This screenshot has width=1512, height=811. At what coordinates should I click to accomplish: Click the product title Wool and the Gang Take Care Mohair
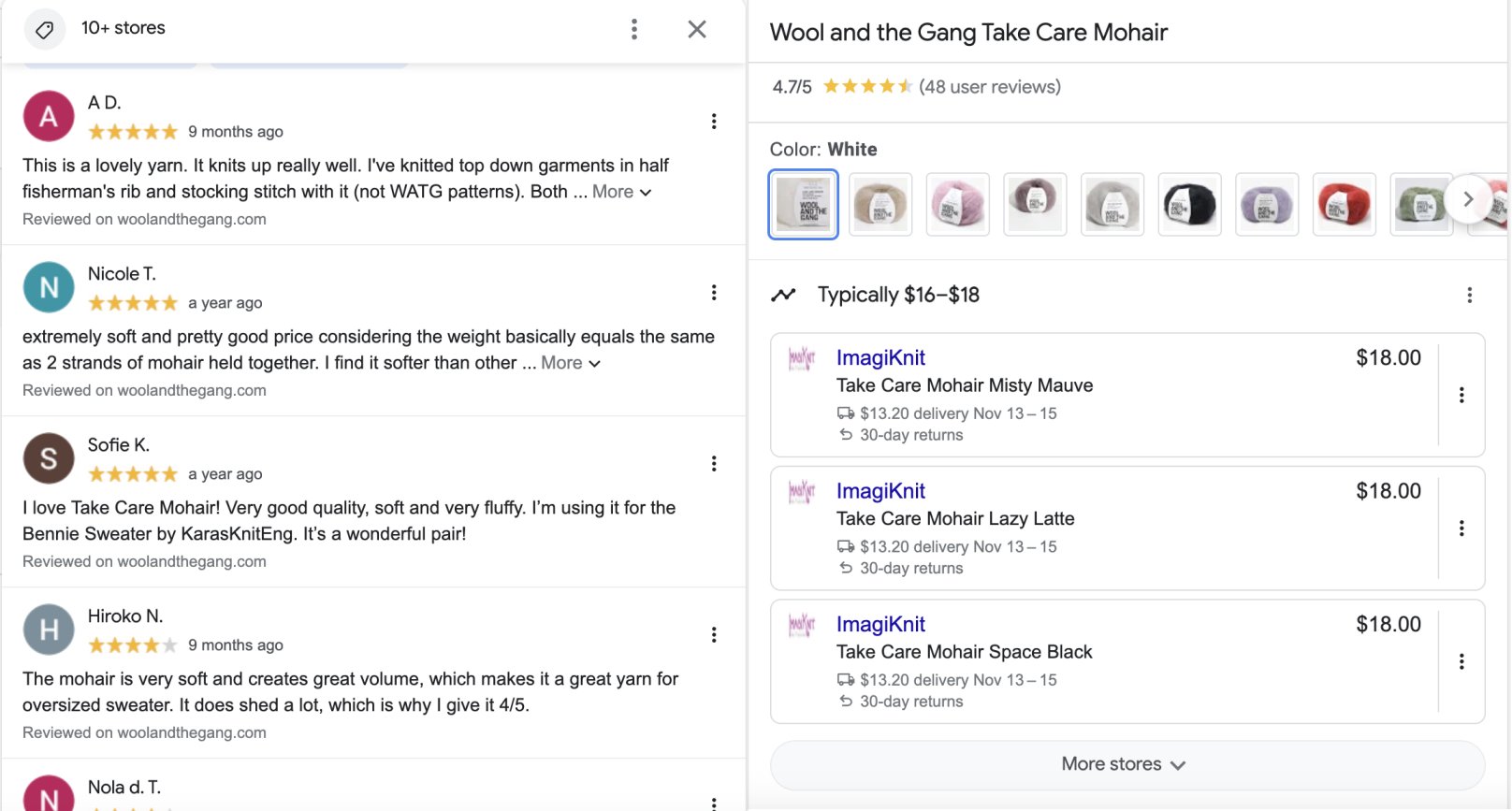pos(968,33)
